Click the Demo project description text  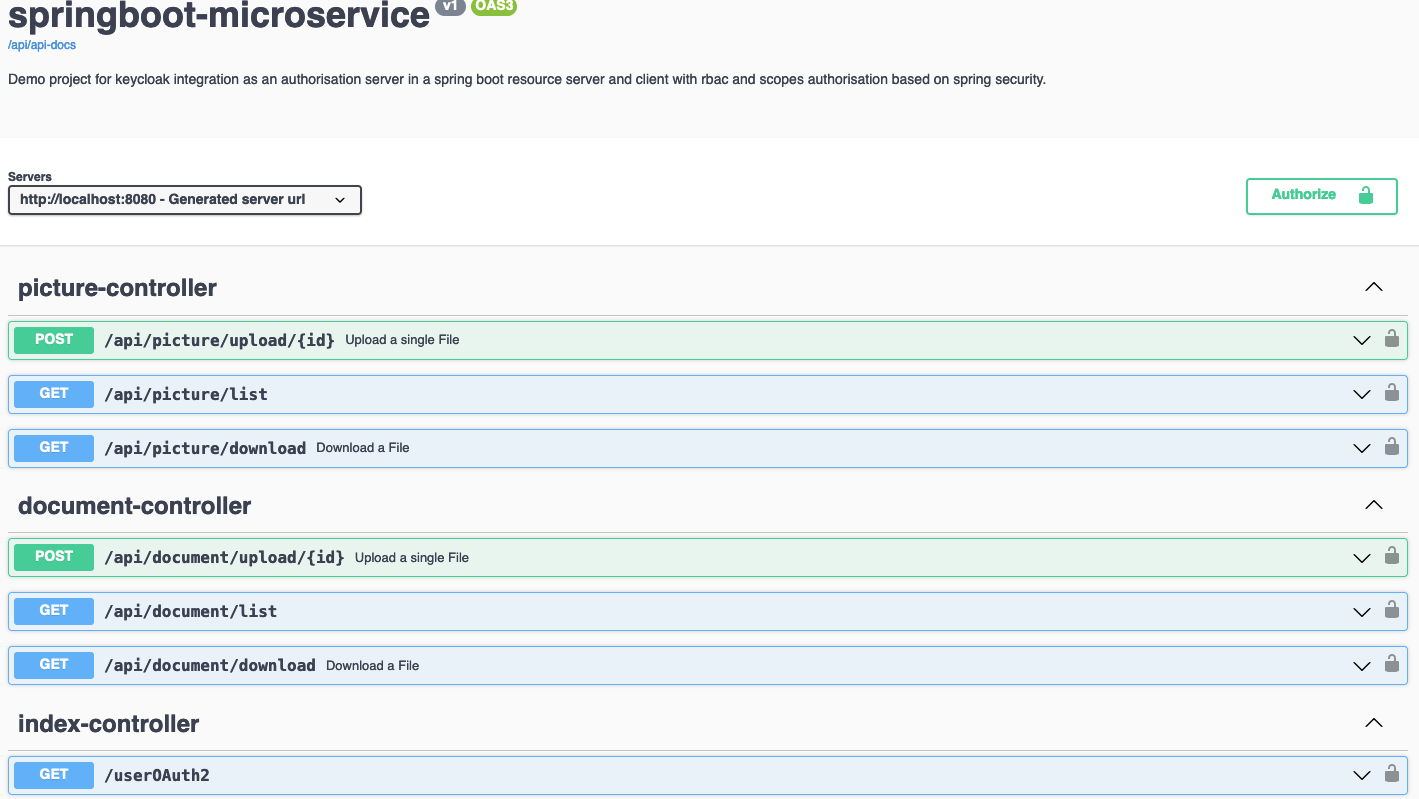(527, 80)
